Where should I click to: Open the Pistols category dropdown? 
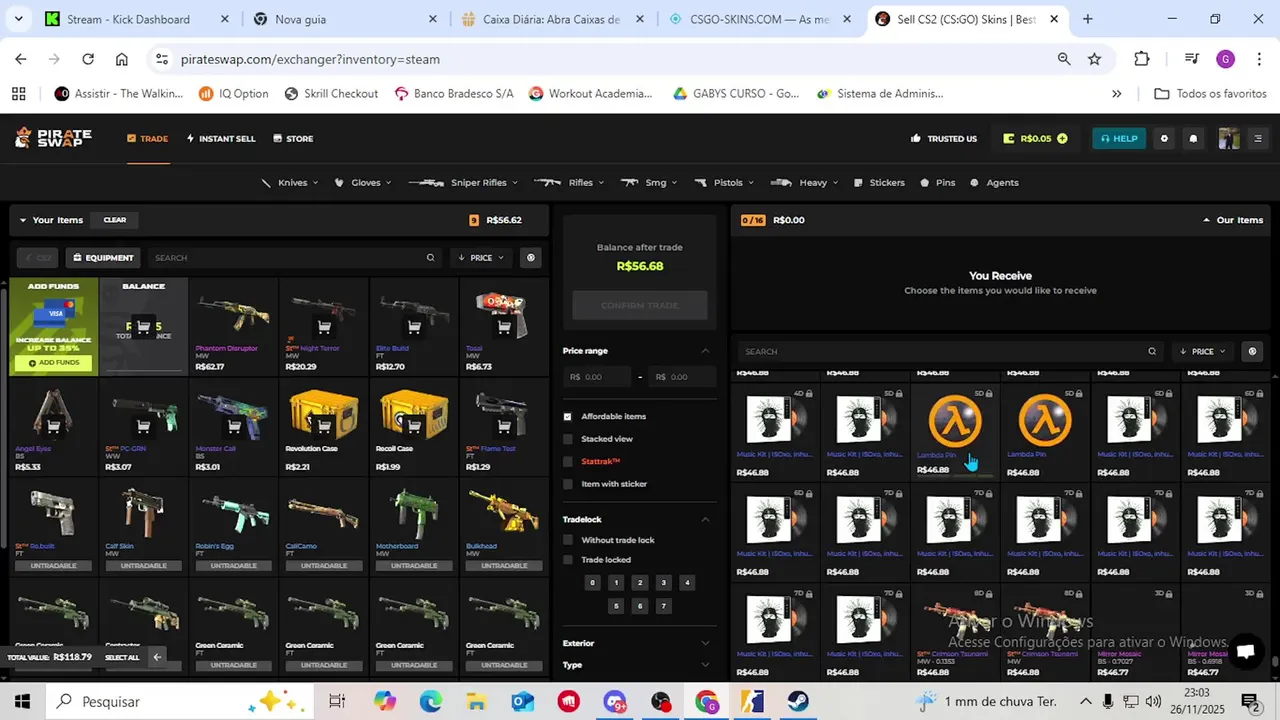tap(724, 183)
